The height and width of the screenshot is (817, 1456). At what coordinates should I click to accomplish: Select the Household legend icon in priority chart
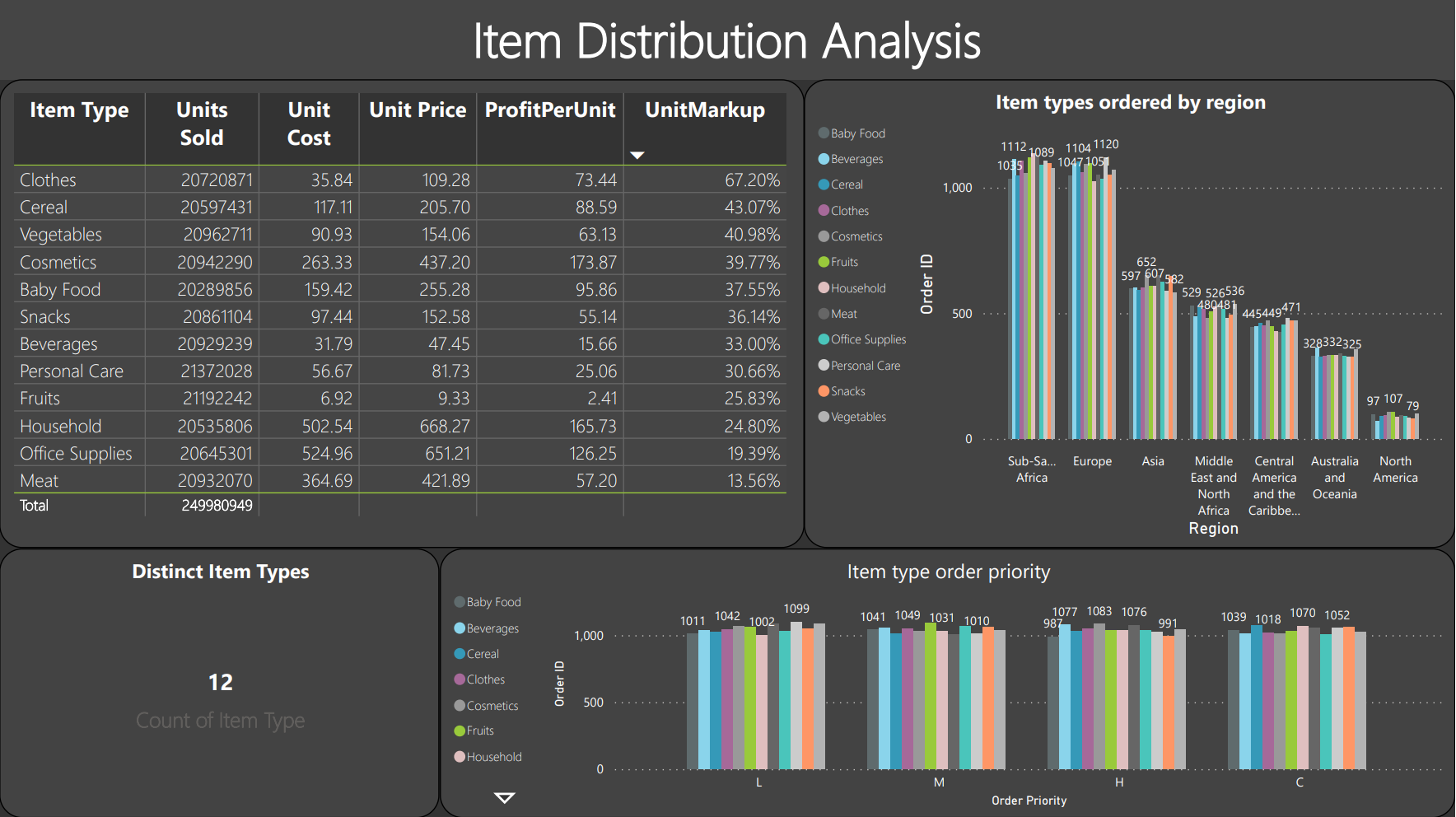point(460,756)
